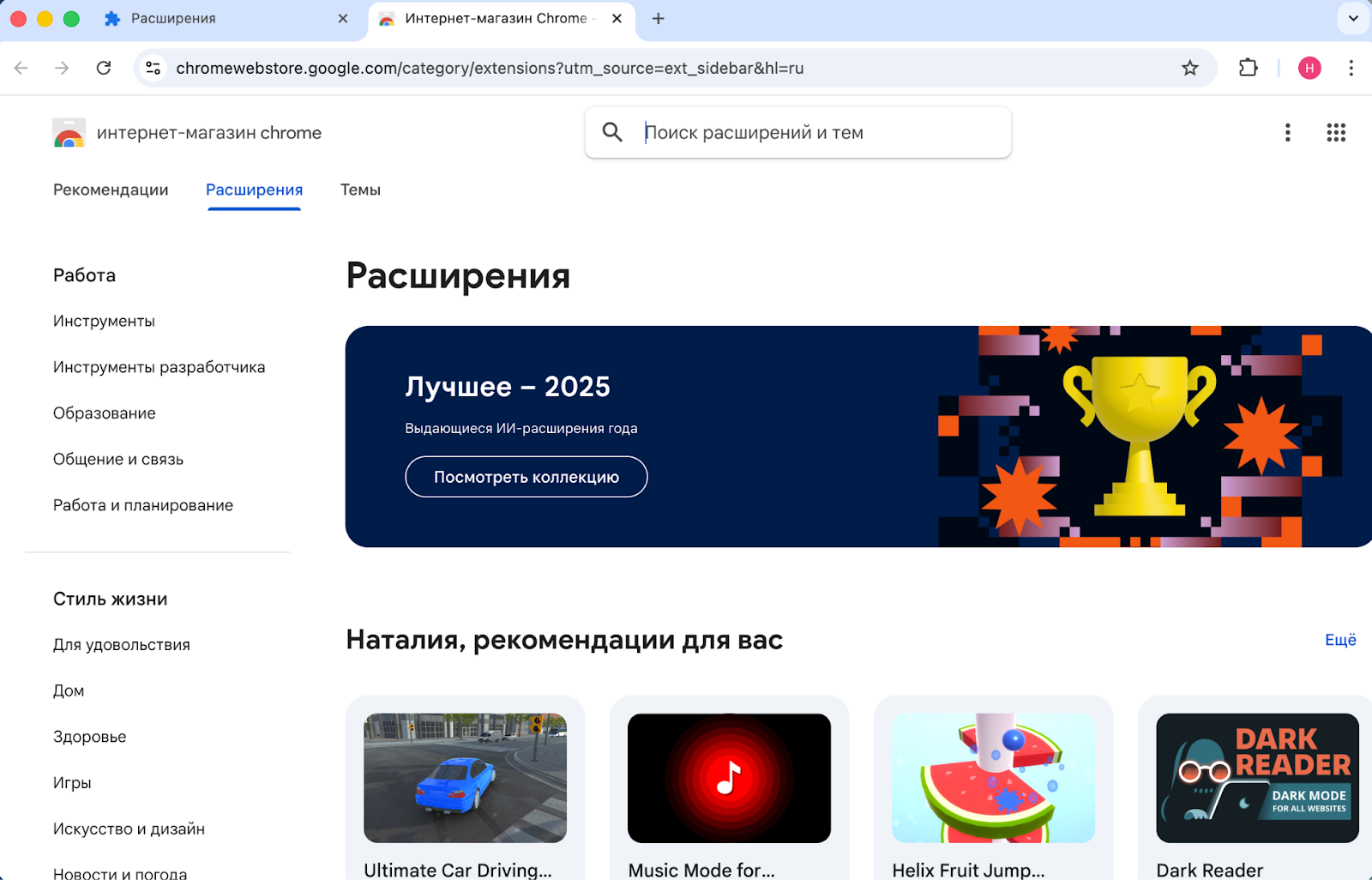This screenshot has height=880, width=1372.
Task: Open the Music Mode extension thumbnail
Action: click(729, 778)
